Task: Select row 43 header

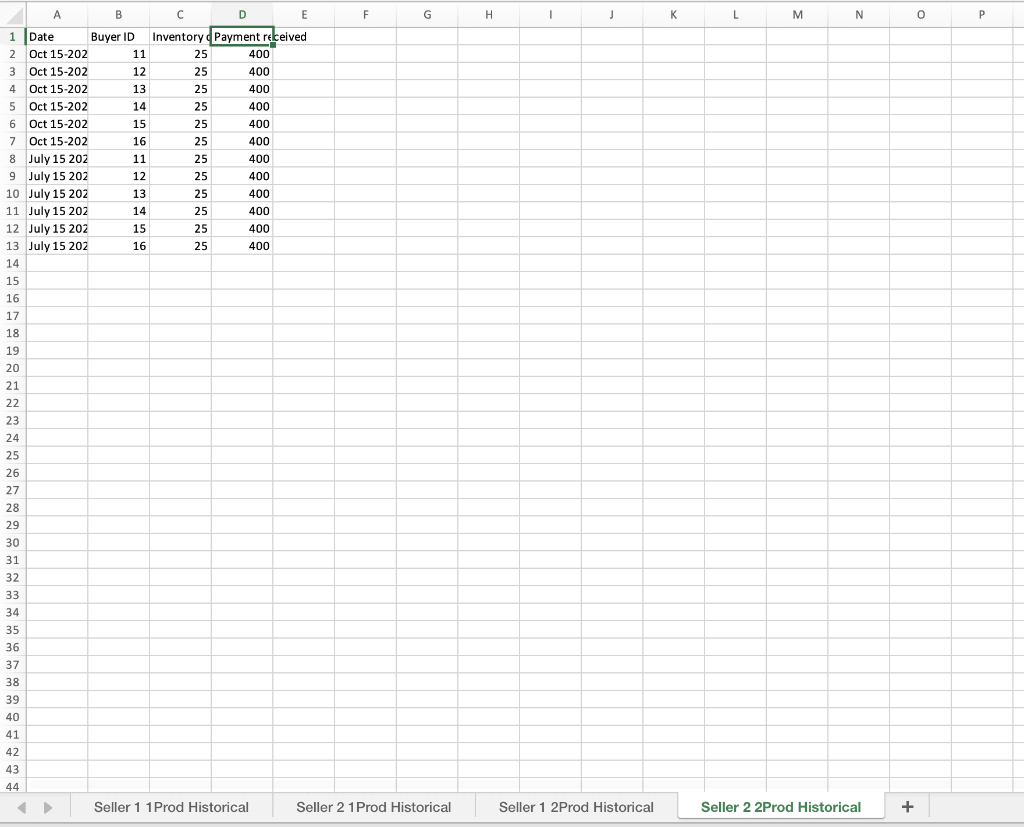Action: pos(12,769)
